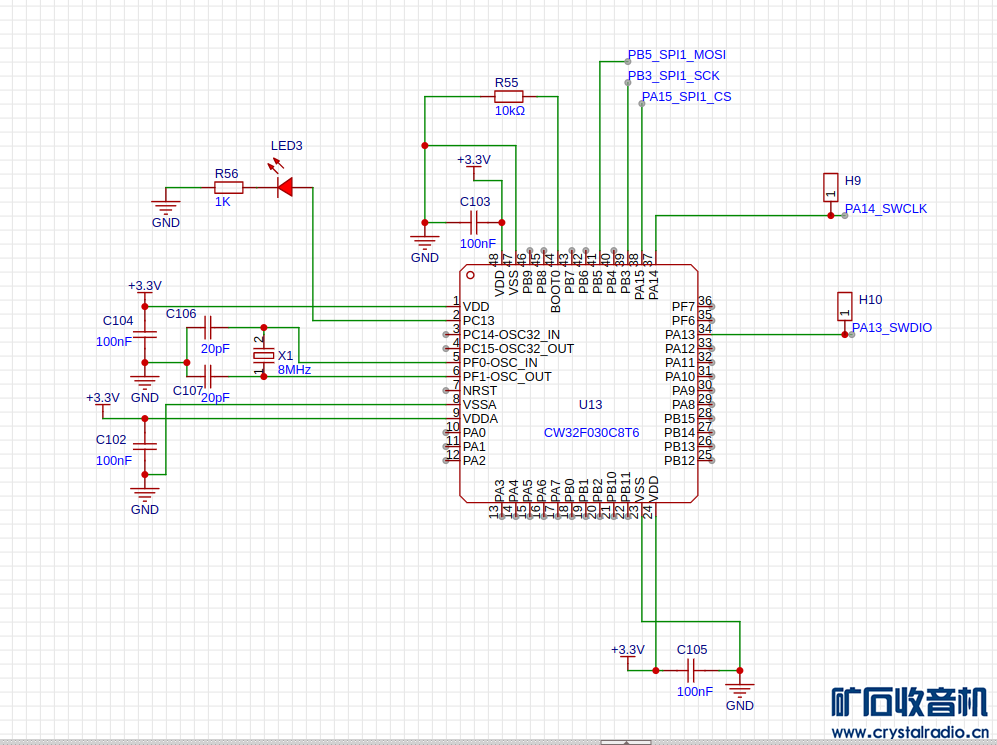The image size is (997, 745).
Task: Select the GND symbol beside R56
Action: [166, 208]
